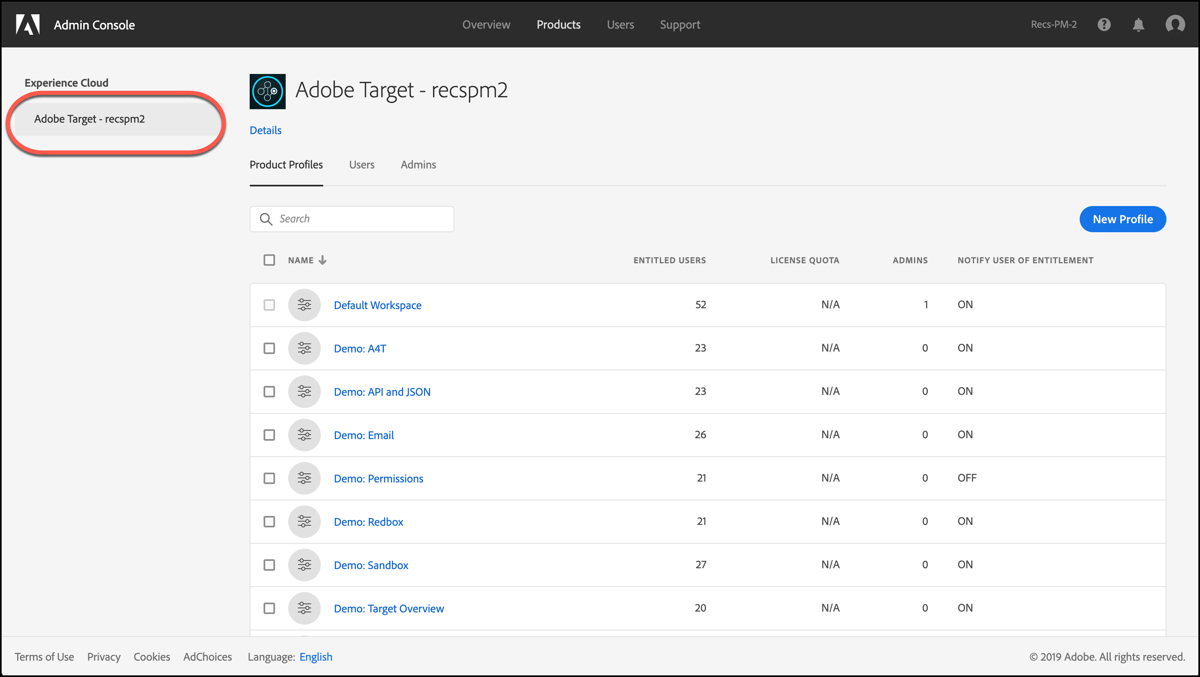Switch to the Admins tab
Viewport: 1200px width, 677px height.
click(418, 165)
